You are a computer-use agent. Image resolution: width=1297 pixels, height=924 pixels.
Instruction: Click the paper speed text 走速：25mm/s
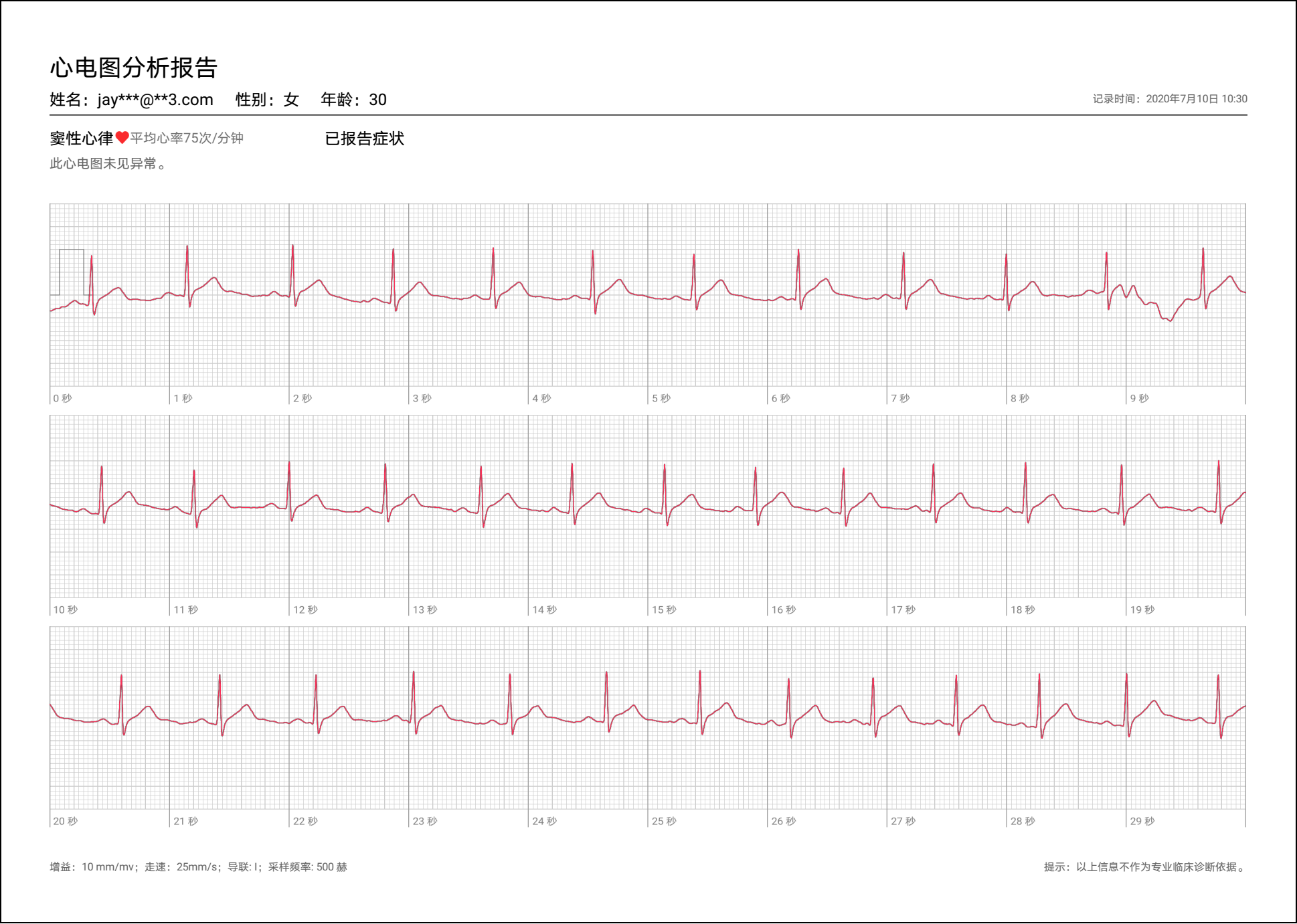point(181,867)
